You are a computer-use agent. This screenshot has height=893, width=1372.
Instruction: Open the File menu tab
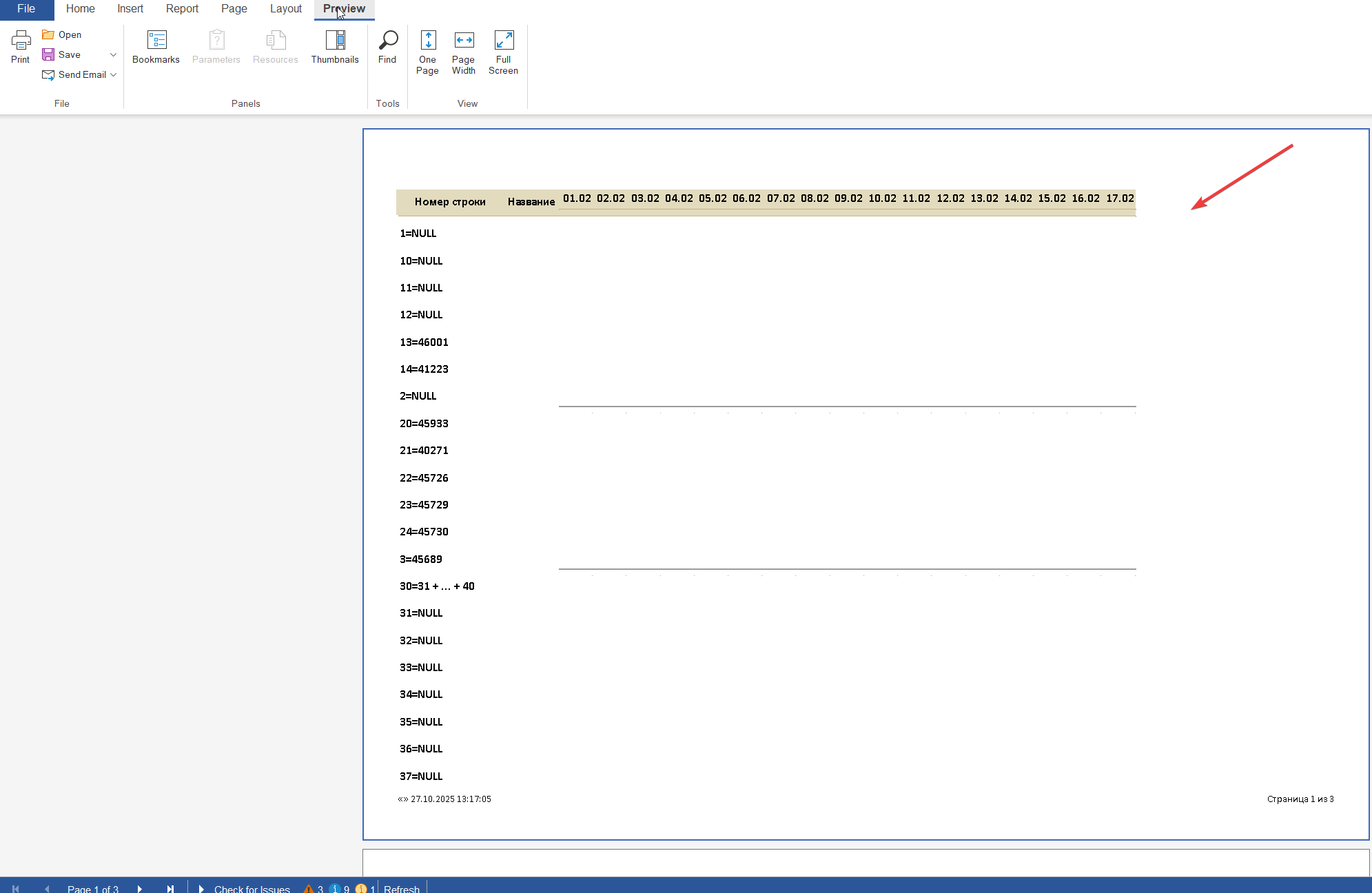tap(26, 9)
